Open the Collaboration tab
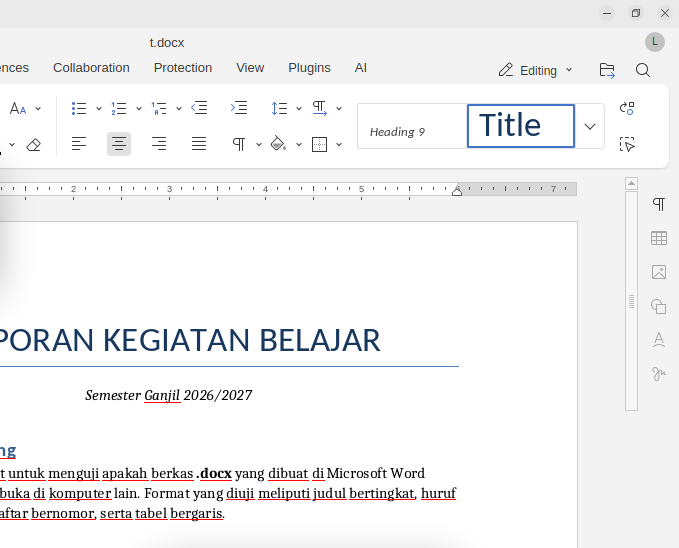This screenshot has height=548, width=679. pos(91,68)
